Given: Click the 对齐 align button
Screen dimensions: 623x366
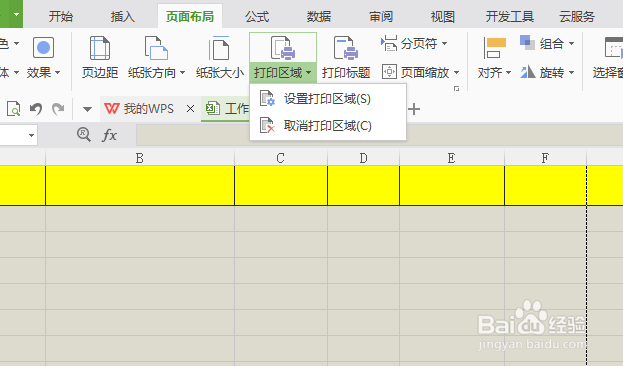Looking at the screenshot, I should tap(494, 58).
